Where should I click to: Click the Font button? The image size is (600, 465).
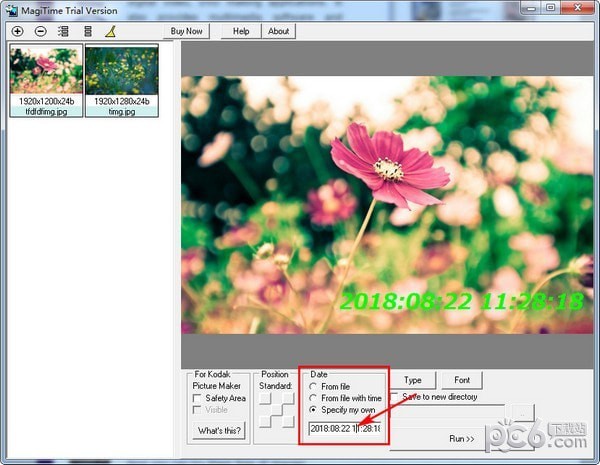tap(462, 380)
